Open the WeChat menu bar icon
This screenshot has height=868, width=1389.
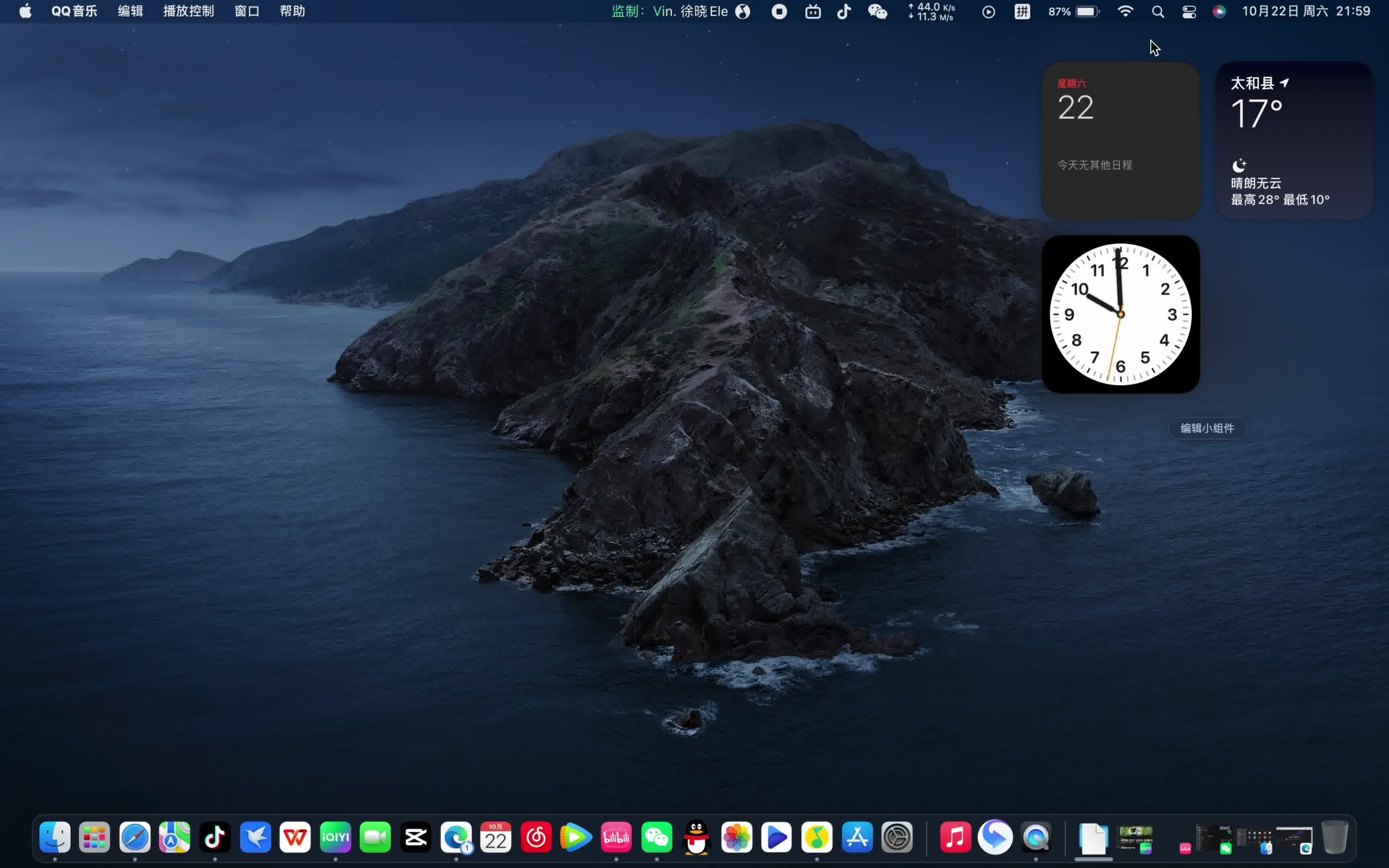877,12
